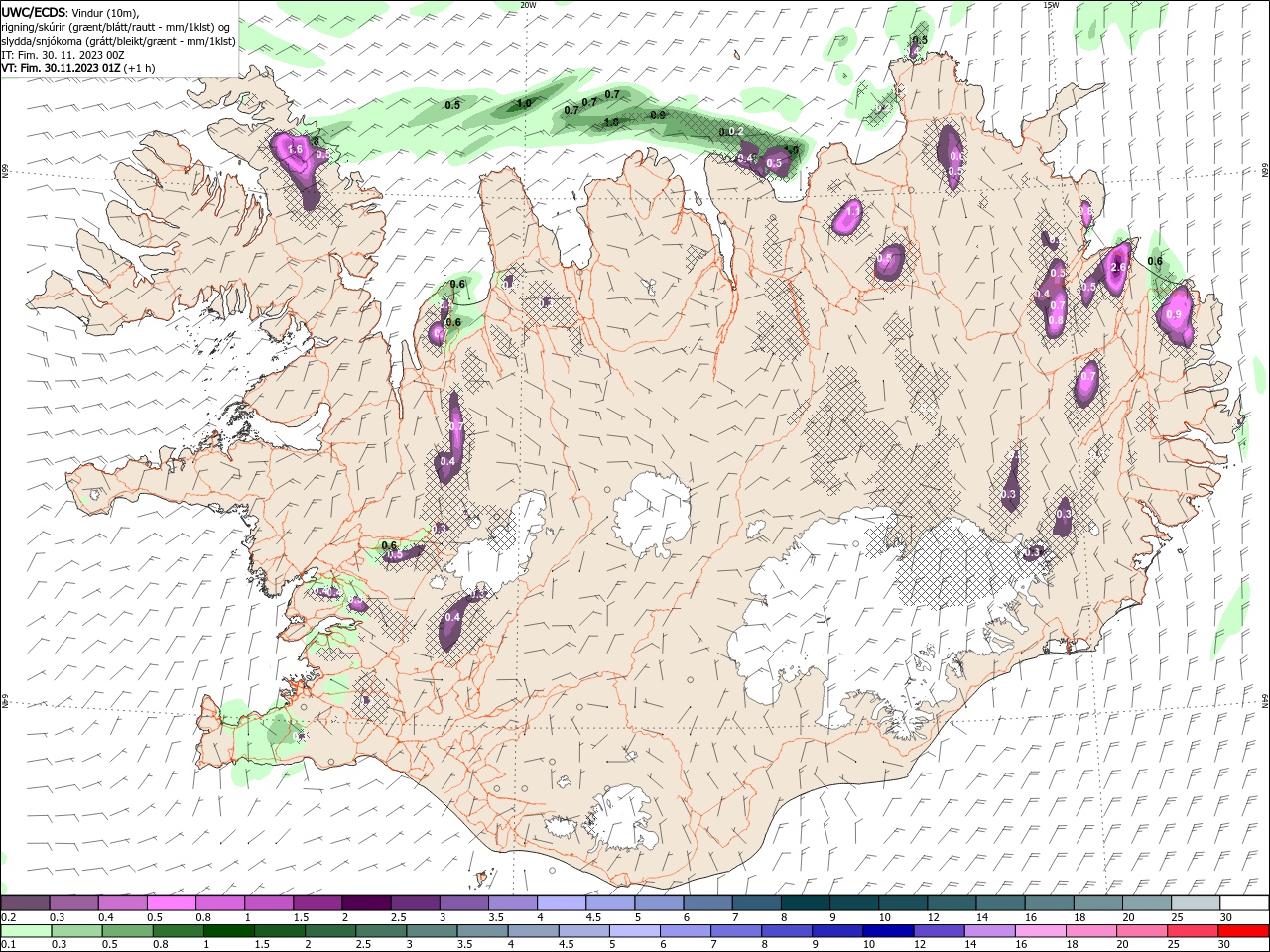1270x952 pixels.
Task: Click the "20W" longitude label
Action: [x=528, y=5]
